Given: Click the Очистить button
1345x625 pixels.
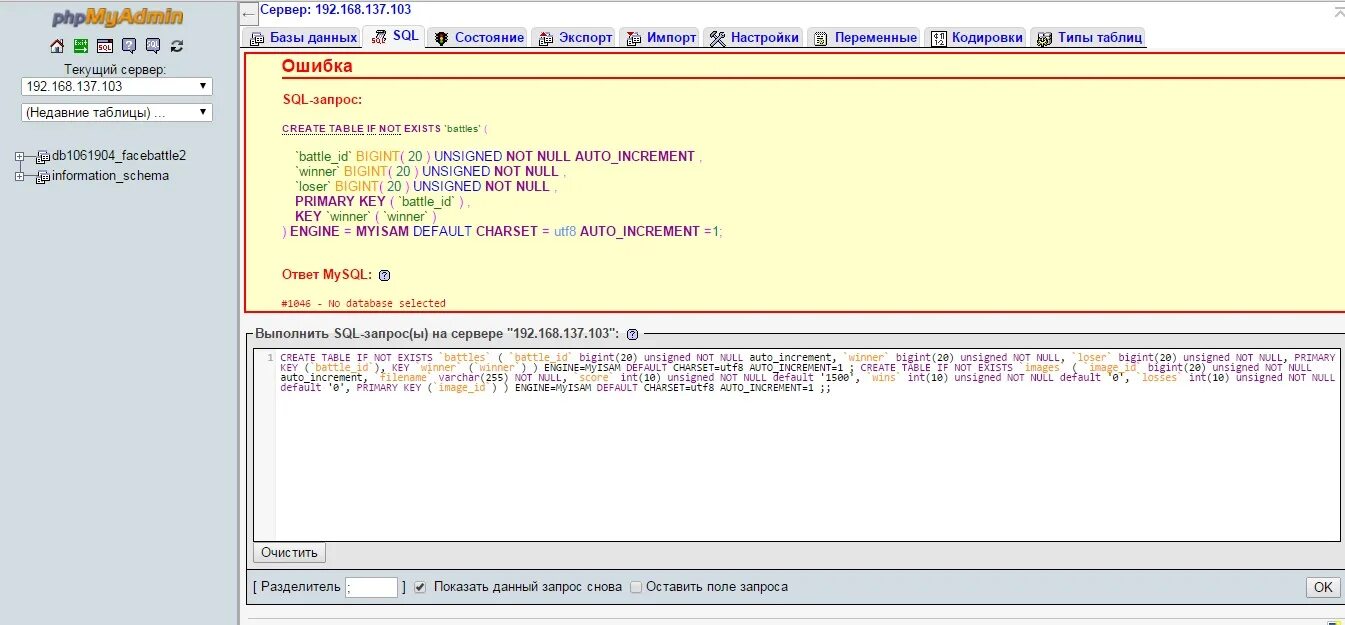Looking at the screenshot, I should (289, 553).
